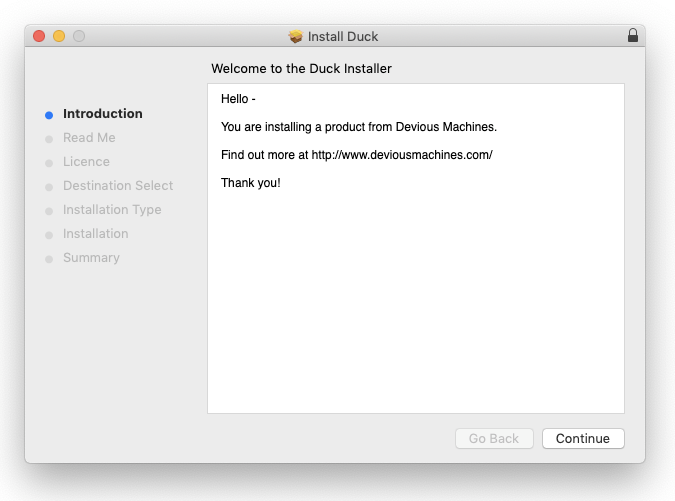Close the installer with the red button
The image size is (675, 501).
[x=40, y=36]
